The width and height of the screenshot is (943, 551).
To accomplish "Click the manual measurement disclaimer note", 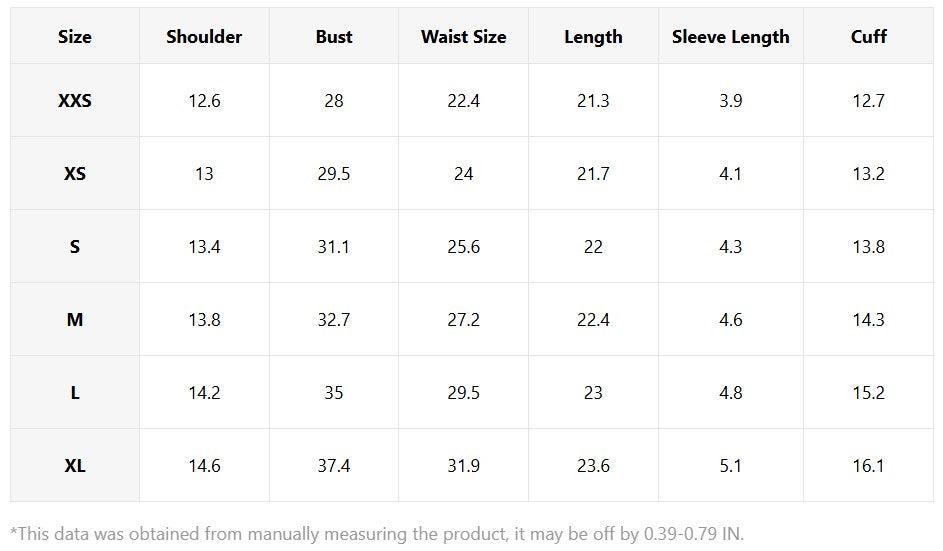I will tap(377, 532).
